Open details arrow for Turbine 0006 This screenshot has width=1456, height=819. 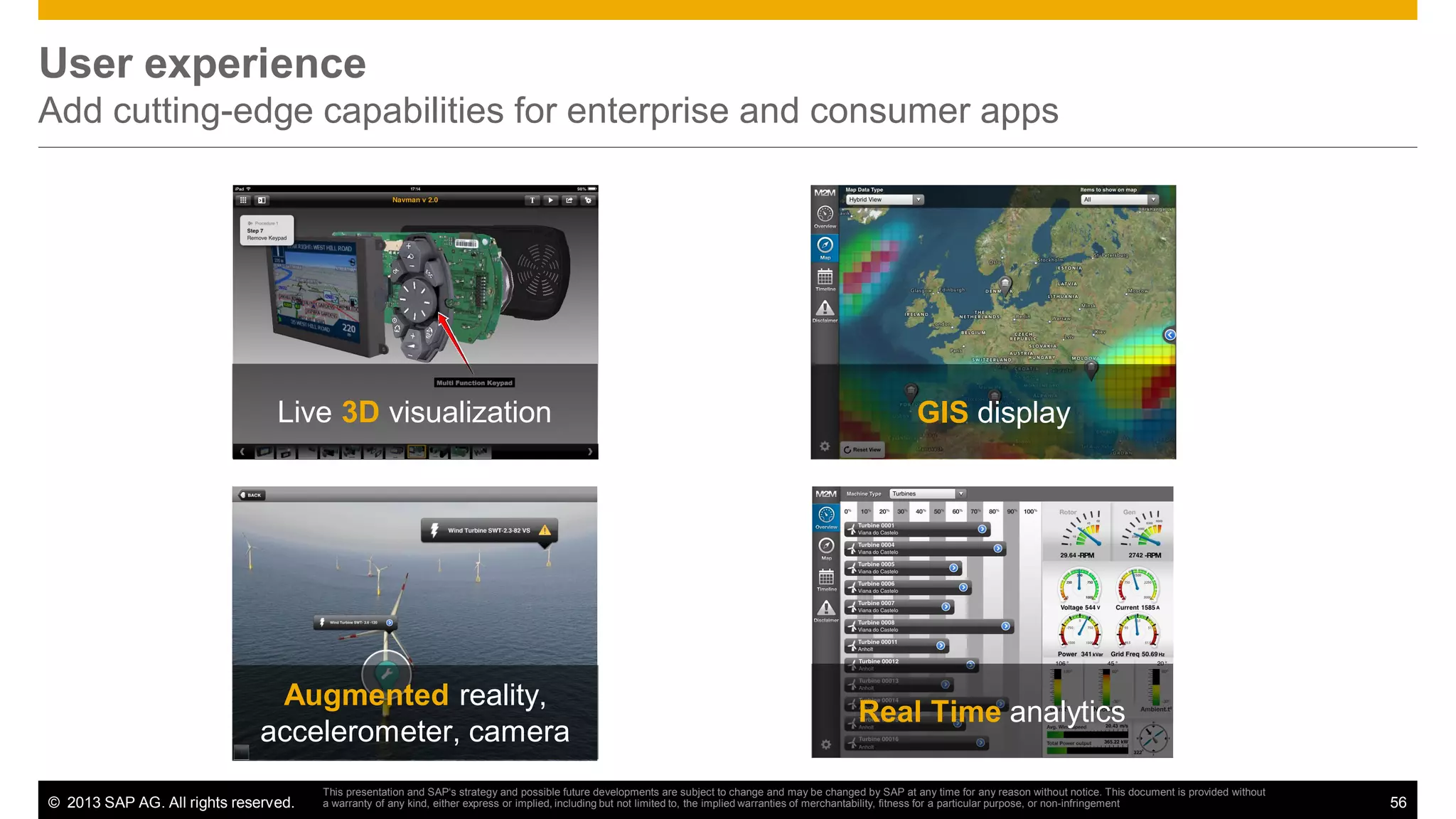tap(963, 587)
